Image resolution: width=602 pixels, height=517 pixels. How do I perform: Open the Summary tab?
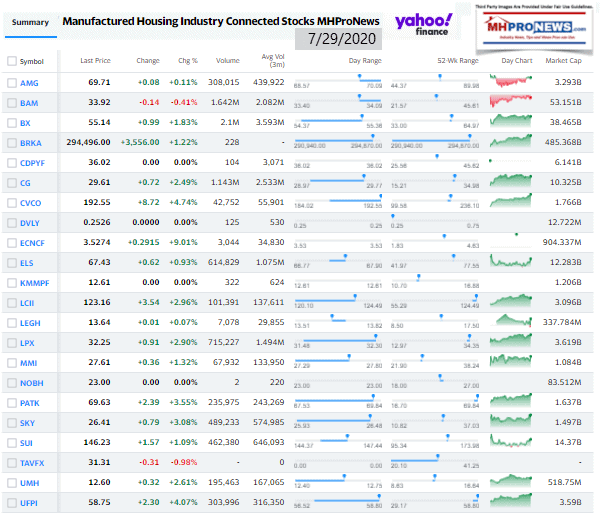point(29,22)
